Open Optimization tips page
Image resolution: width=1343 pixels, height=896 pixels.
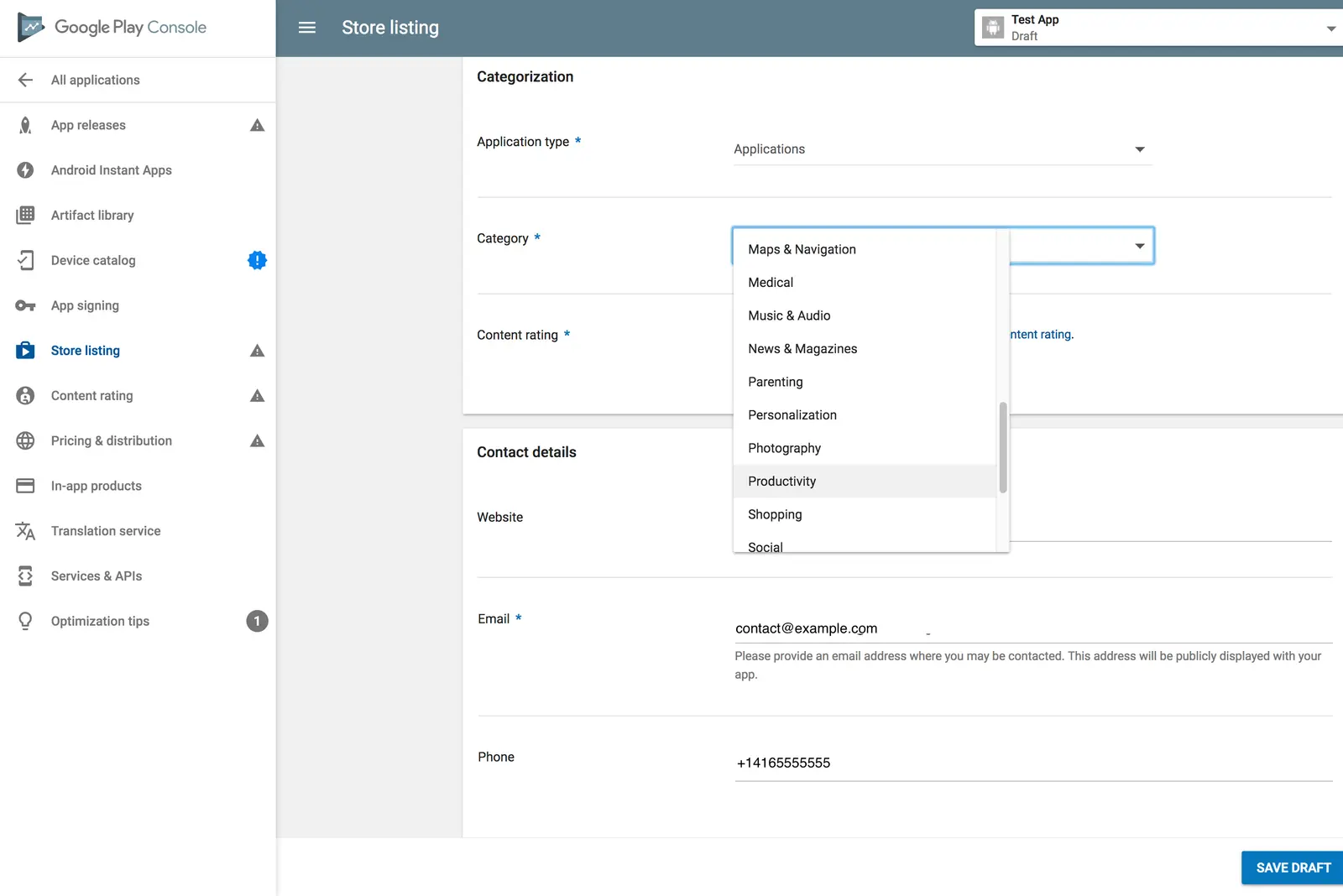[x=100, y=622]
